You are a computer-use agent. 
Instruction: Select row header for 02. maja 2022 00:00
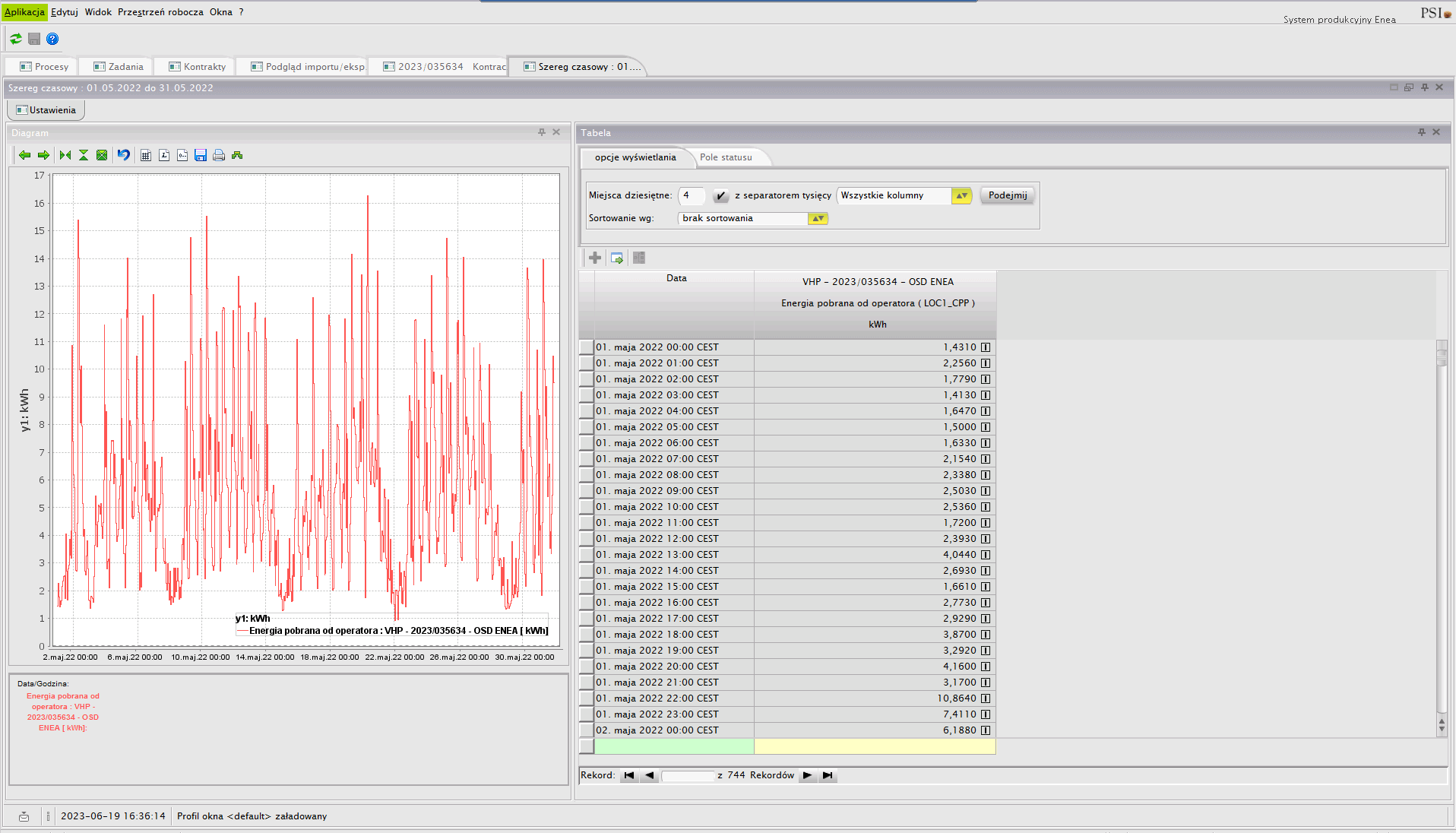click(586, 730)
